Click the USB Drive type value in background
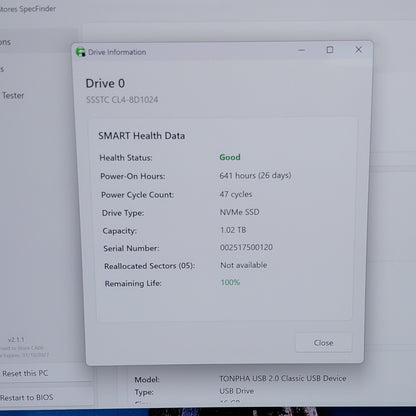416x416 pixels. pyautogui.click(x=237, y=391)
